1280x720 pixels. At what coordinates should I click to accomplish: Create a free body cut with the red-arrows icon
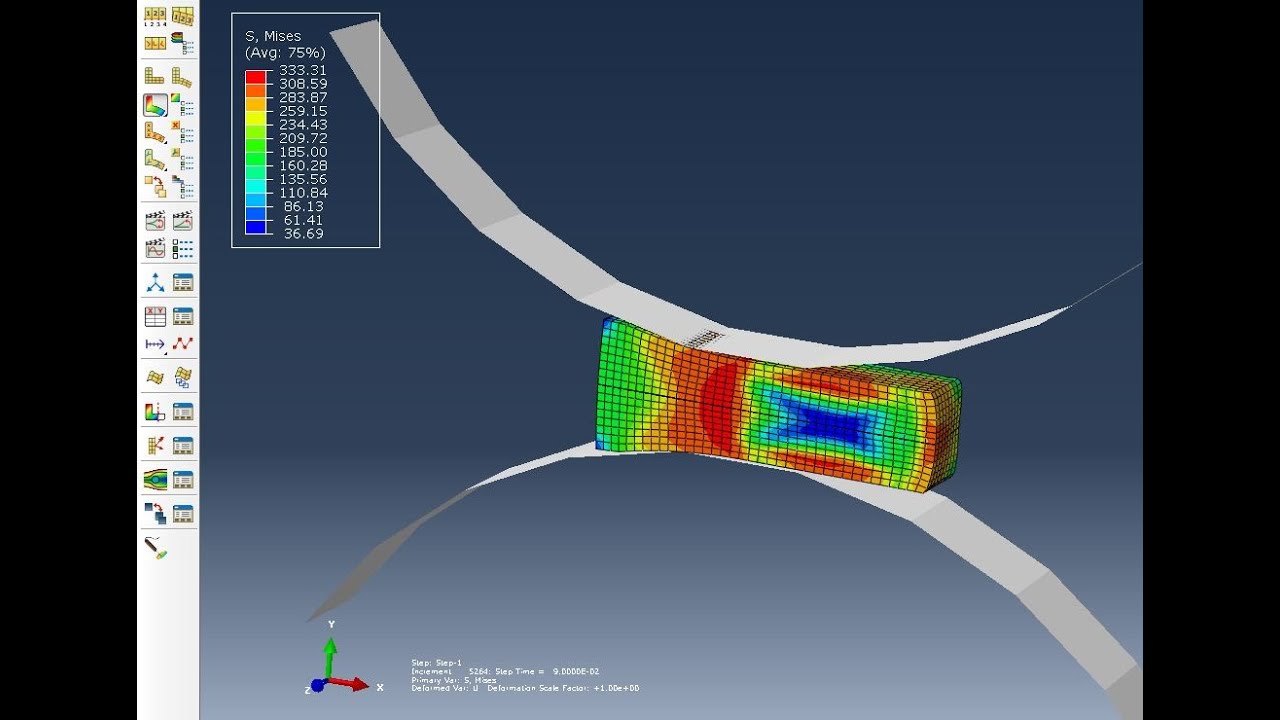[155, 445]
